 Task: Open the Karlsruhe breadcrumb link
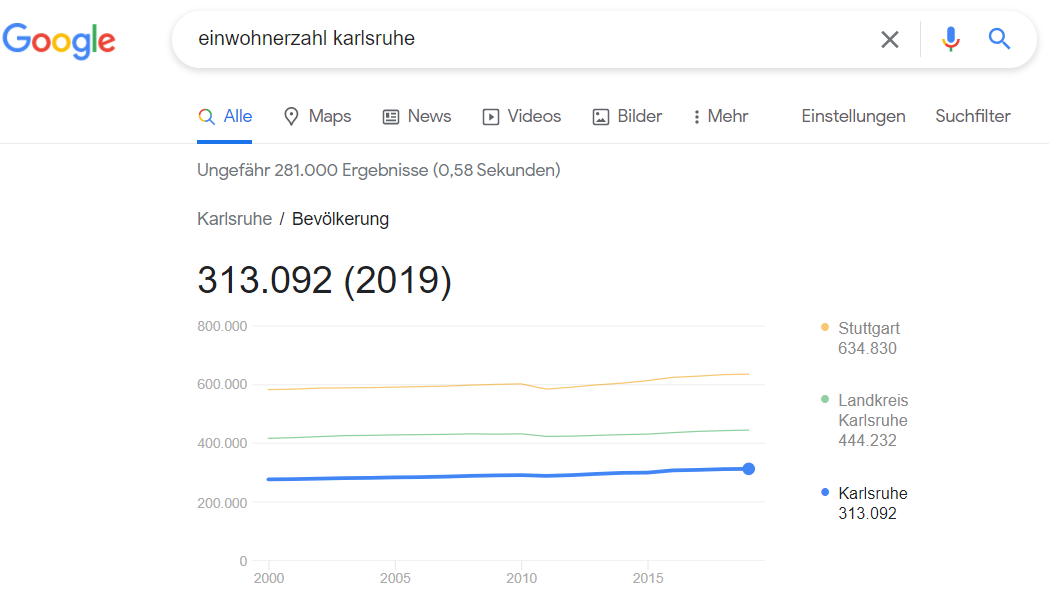tap(234, 218)
